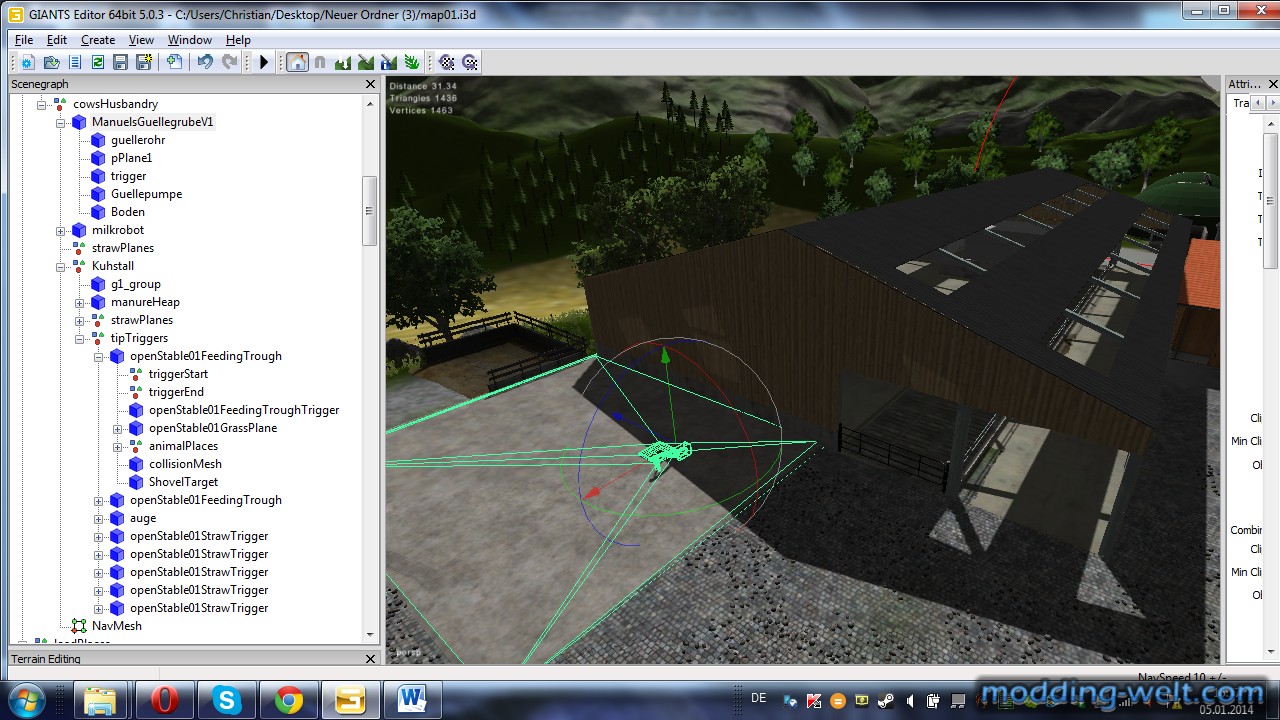Close the Scenegraph panel
Image resolution: width=1280 pixels, height=720 pixels.
pos(370,85)
